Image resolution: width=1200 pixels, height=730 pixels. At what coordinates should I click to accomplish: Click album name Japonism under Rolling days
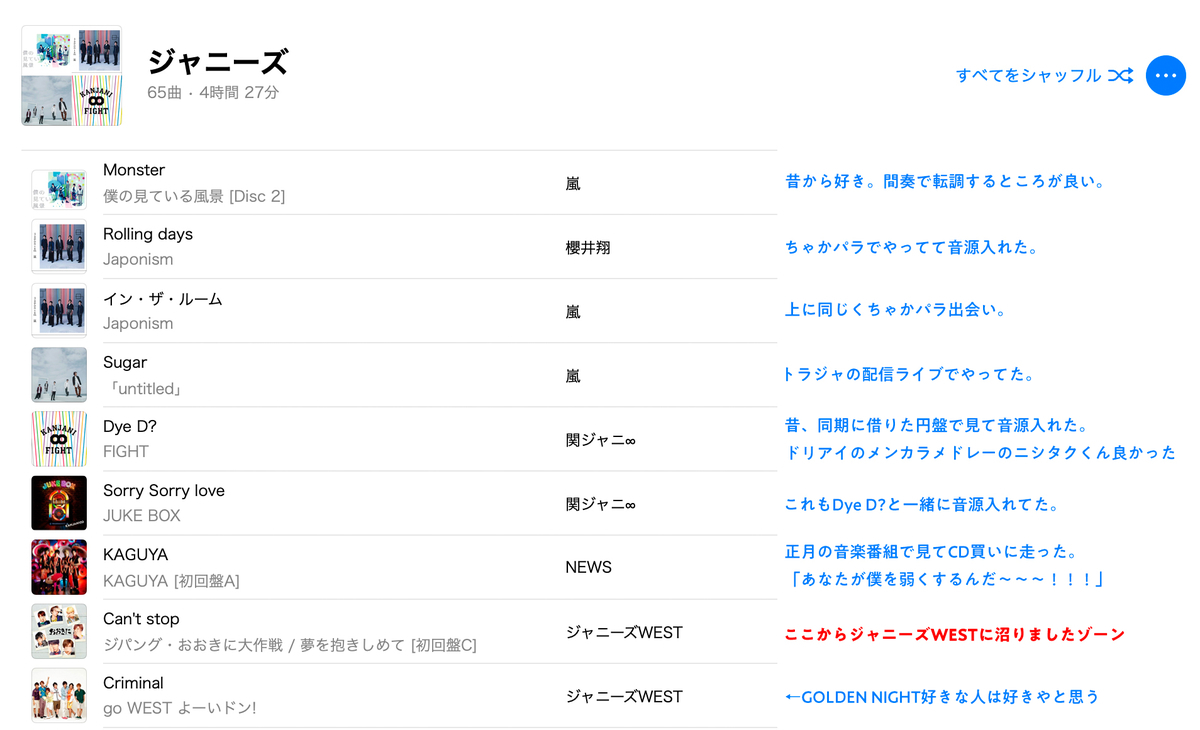click(138, 259)
